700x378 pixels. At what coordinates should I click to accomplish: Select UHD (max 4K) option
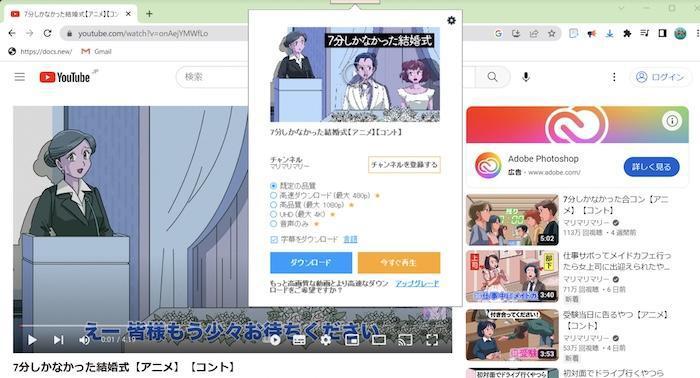pyautogui.click(x=274, y=214)
